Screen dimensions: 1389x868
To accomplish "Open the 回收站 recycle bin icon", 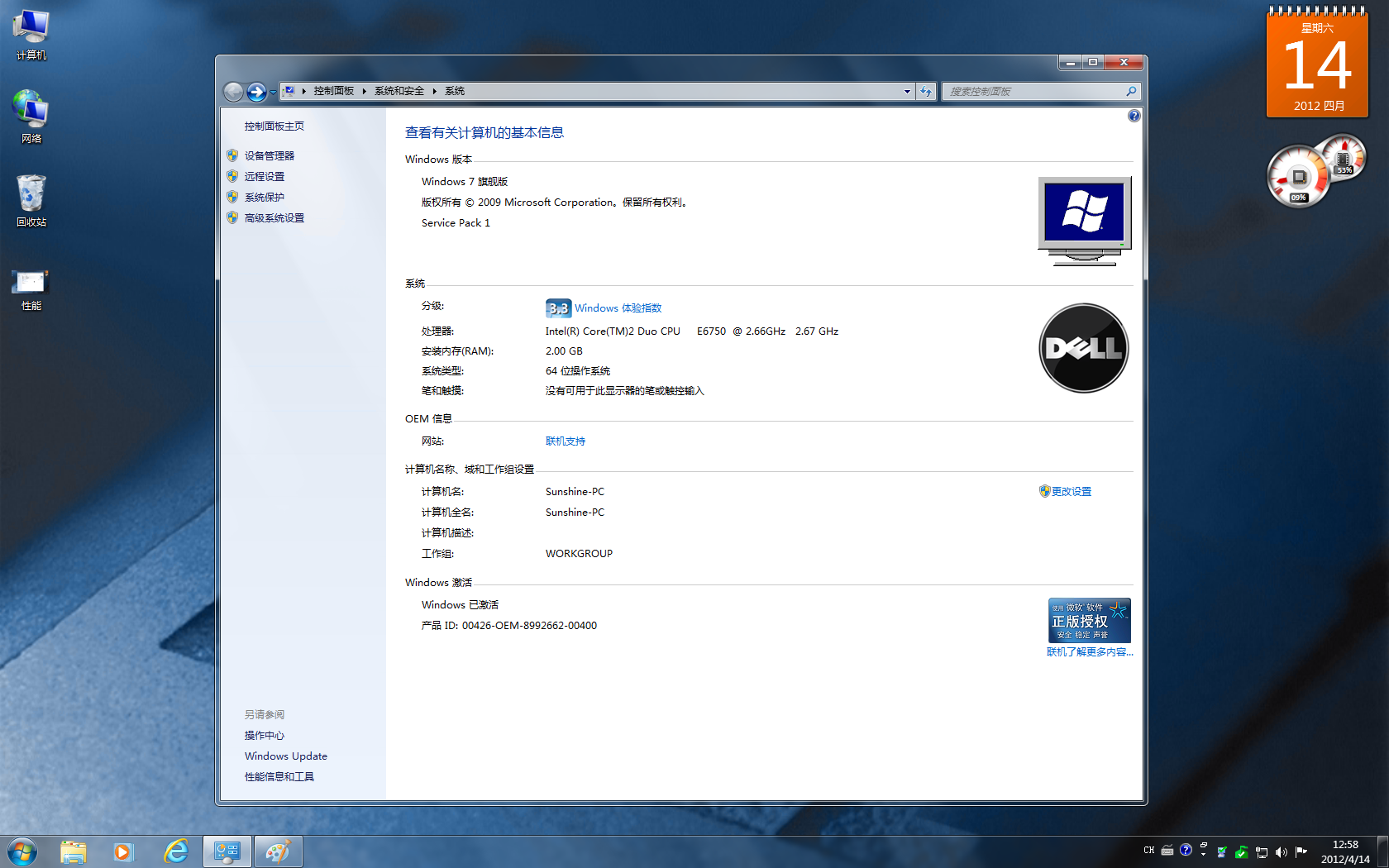I will [x=31, y=201].
